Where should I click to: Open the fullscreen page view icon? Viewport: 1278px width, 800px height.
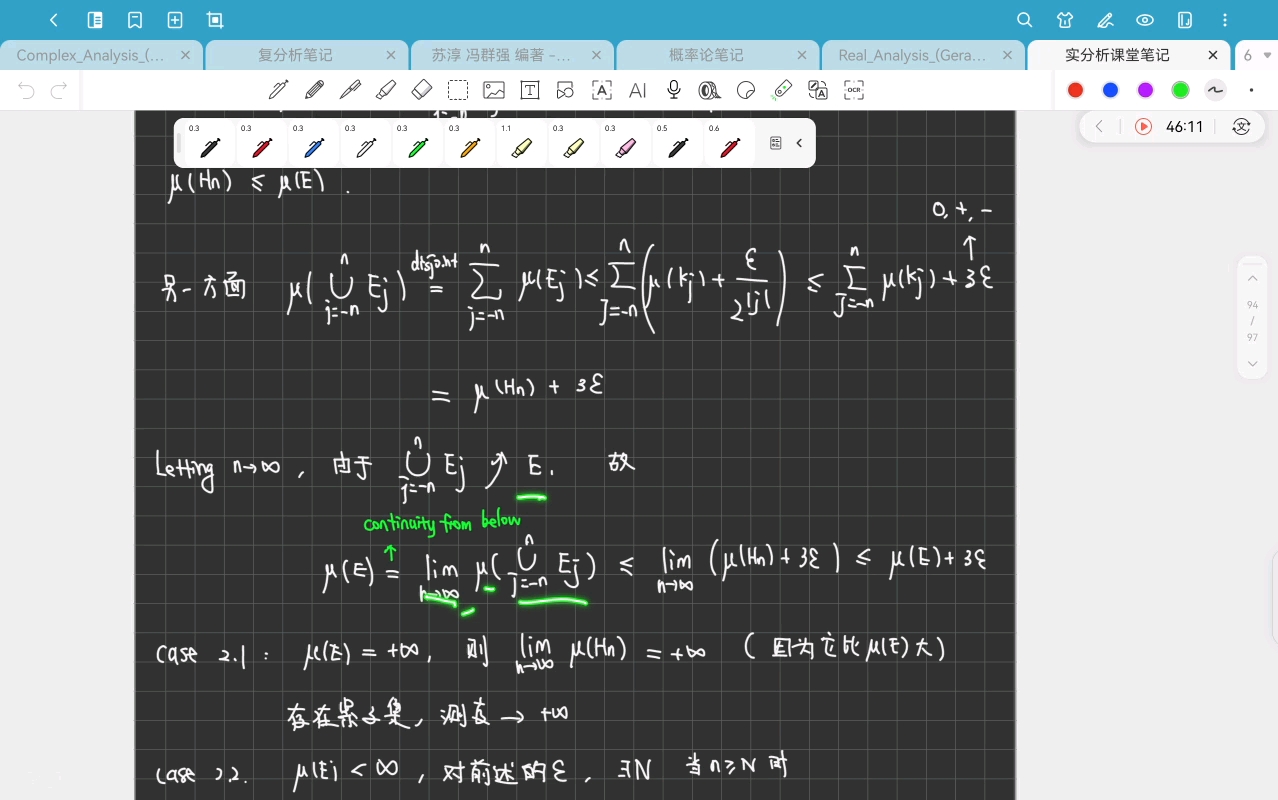click(215, 20)
